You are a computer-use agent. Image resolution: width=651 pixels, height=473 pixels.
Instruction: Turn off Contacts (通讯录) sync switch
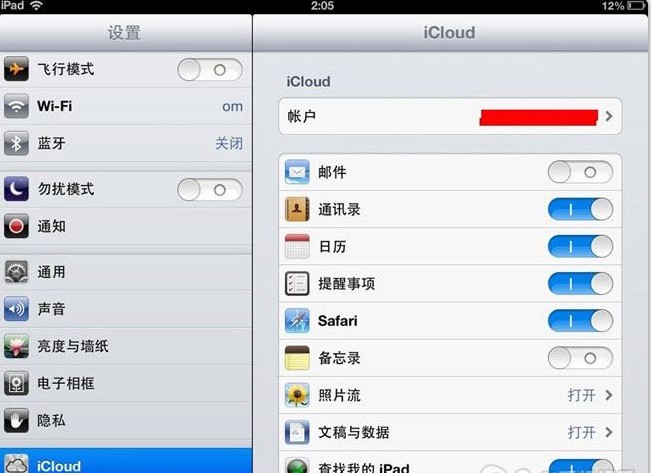[x=580, y=209]
